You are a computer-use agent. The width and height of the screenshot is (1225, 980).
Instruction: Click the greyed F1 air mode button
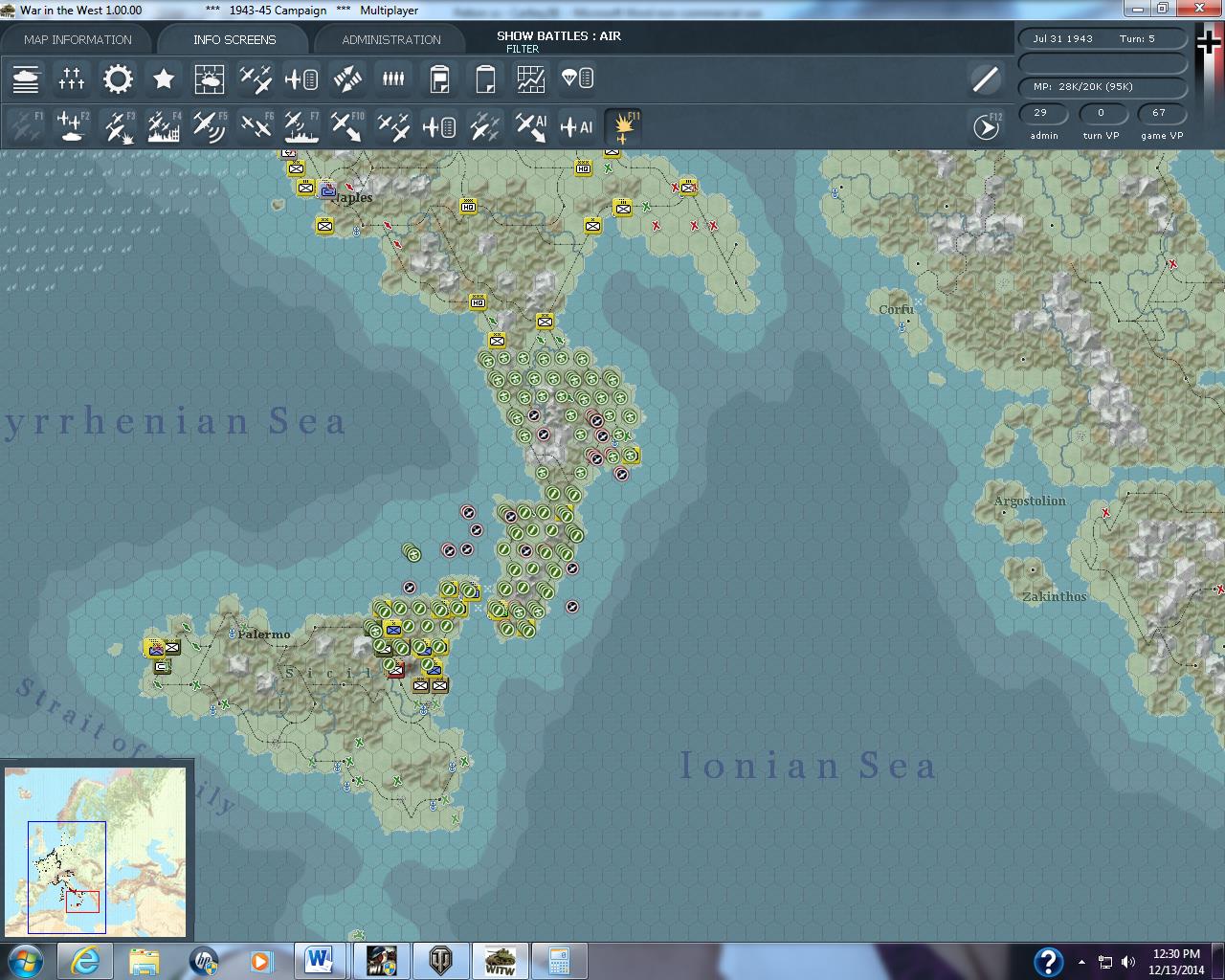(x=26, y=126)
